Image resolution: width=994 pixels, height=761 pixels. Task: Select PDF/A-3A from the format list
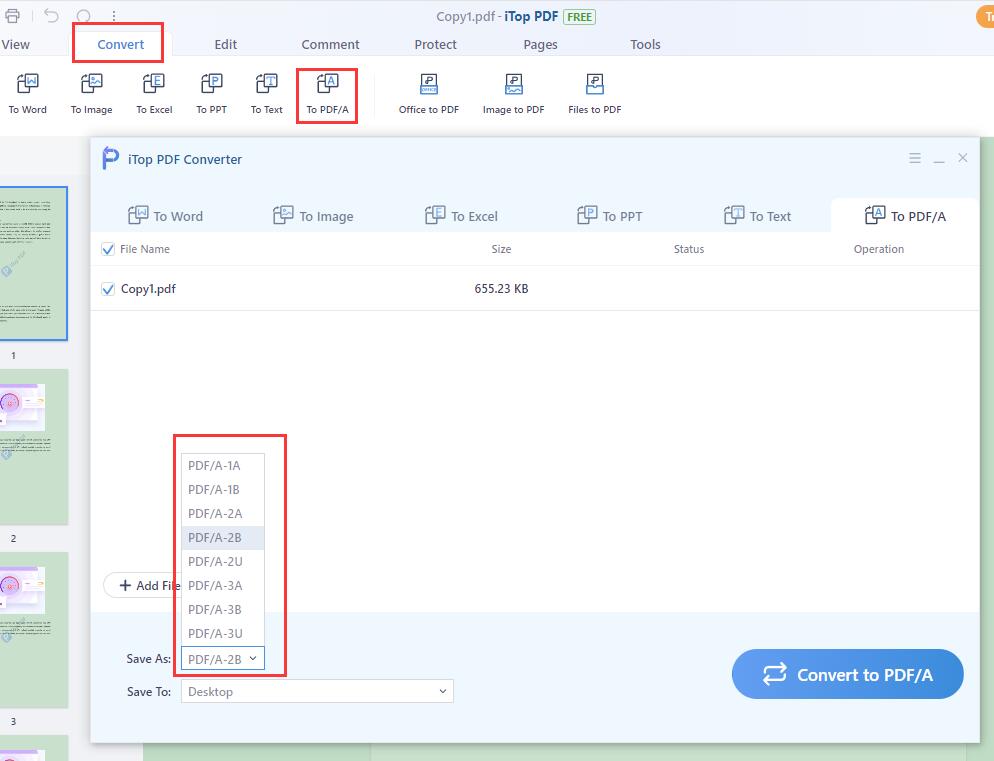[x=215, y=585]
